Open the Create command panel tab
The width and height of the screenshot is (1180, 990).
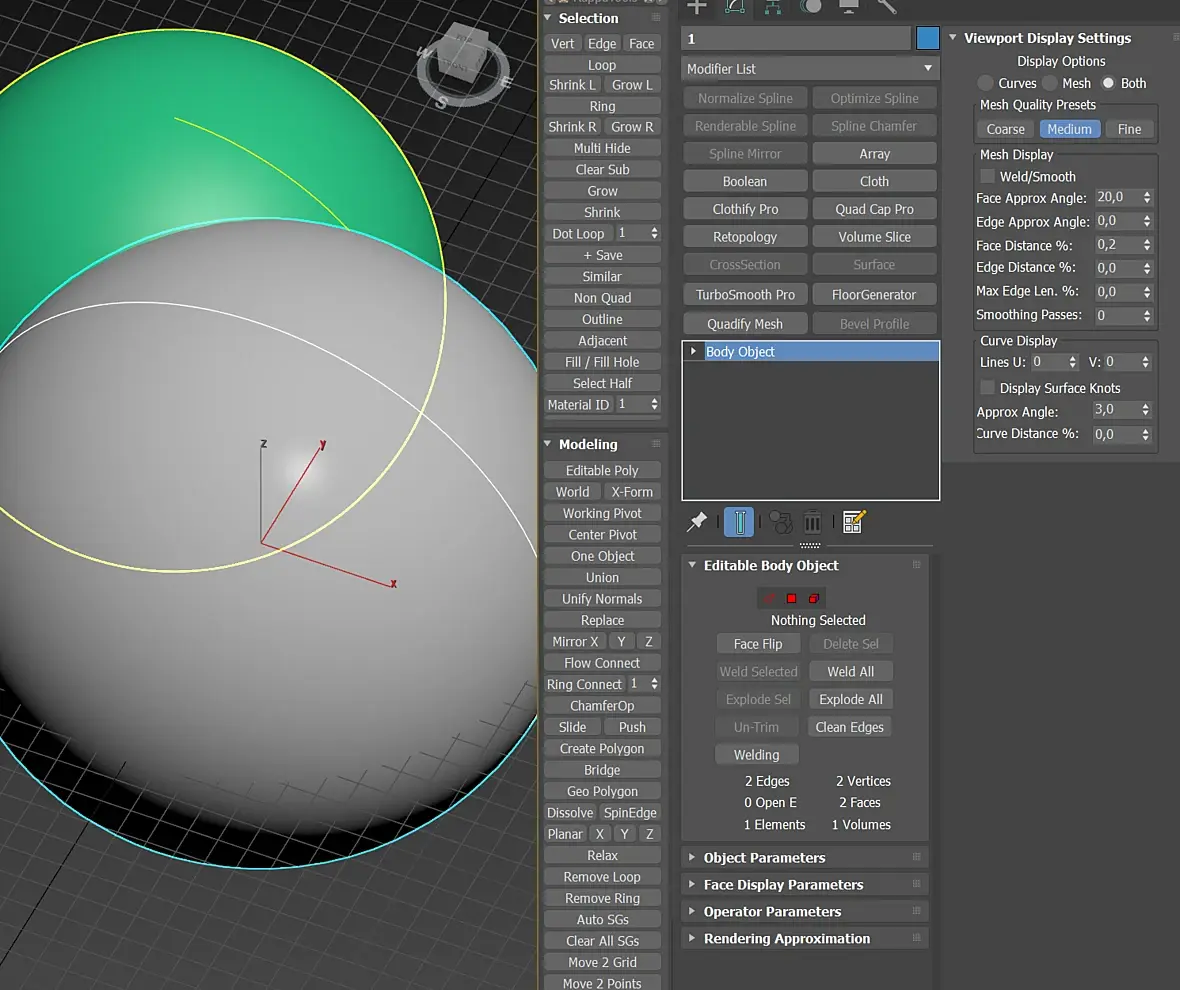coord(697,7)
